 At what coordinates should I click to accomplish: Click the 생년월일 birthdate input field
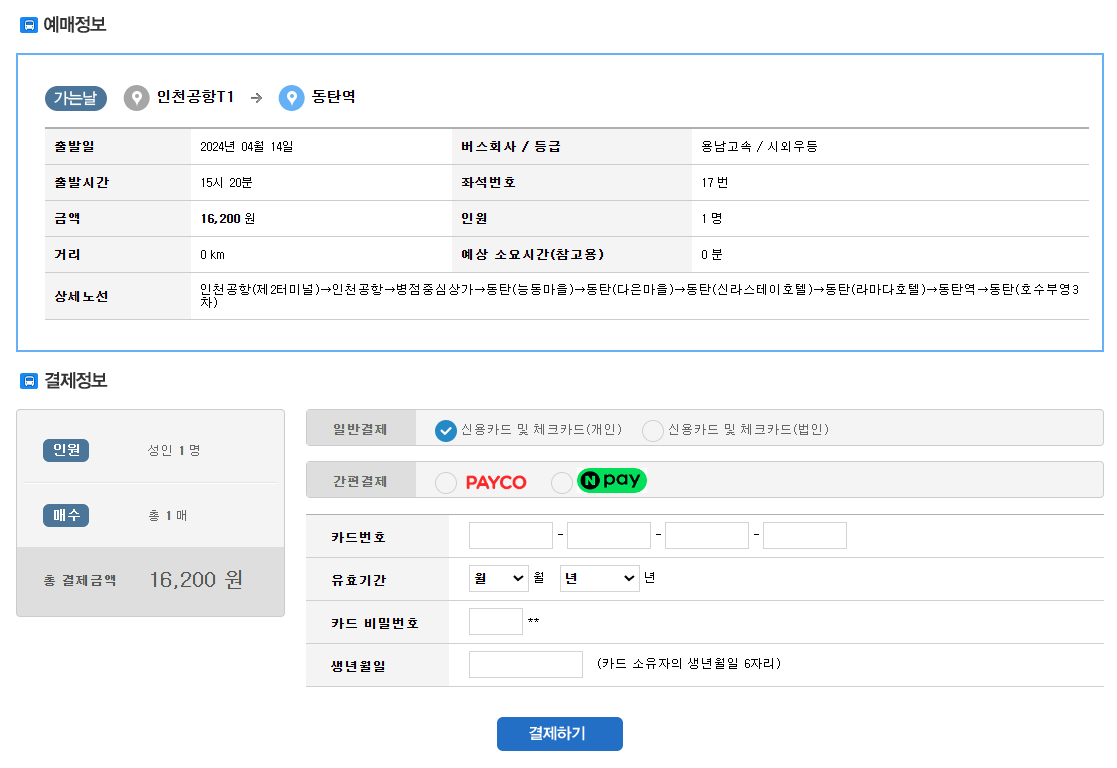point(525,663)
